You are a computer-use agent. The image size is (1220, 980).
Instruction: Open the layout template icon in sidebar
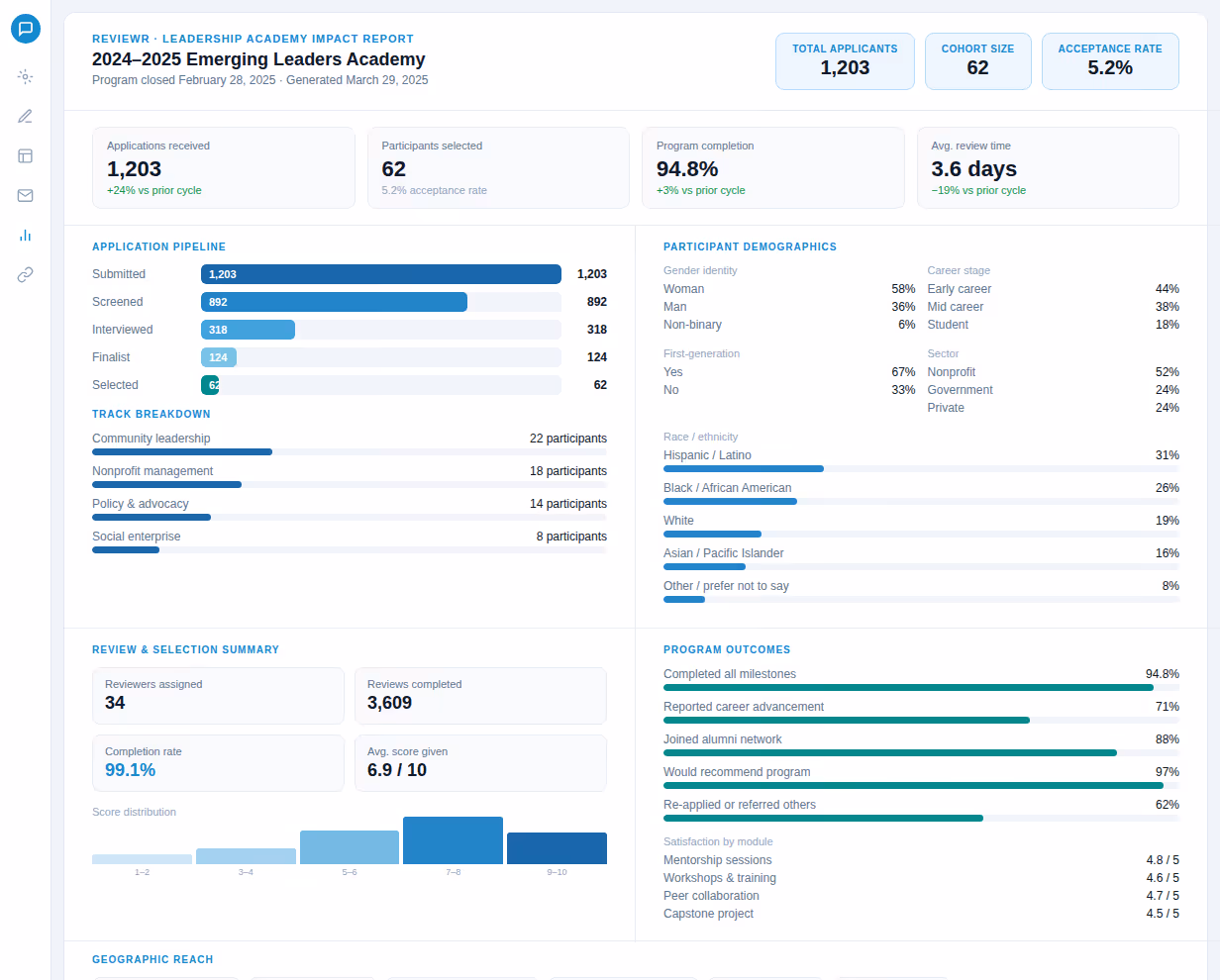26,155
